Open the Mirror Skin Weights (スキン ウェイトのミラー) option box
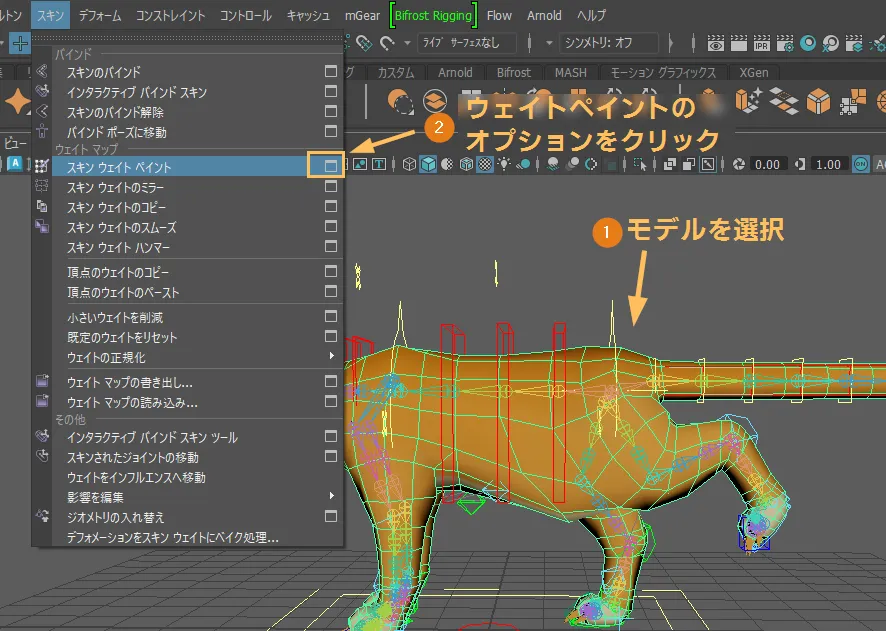This screenshot has width=886, height=631. pos(331,188)
